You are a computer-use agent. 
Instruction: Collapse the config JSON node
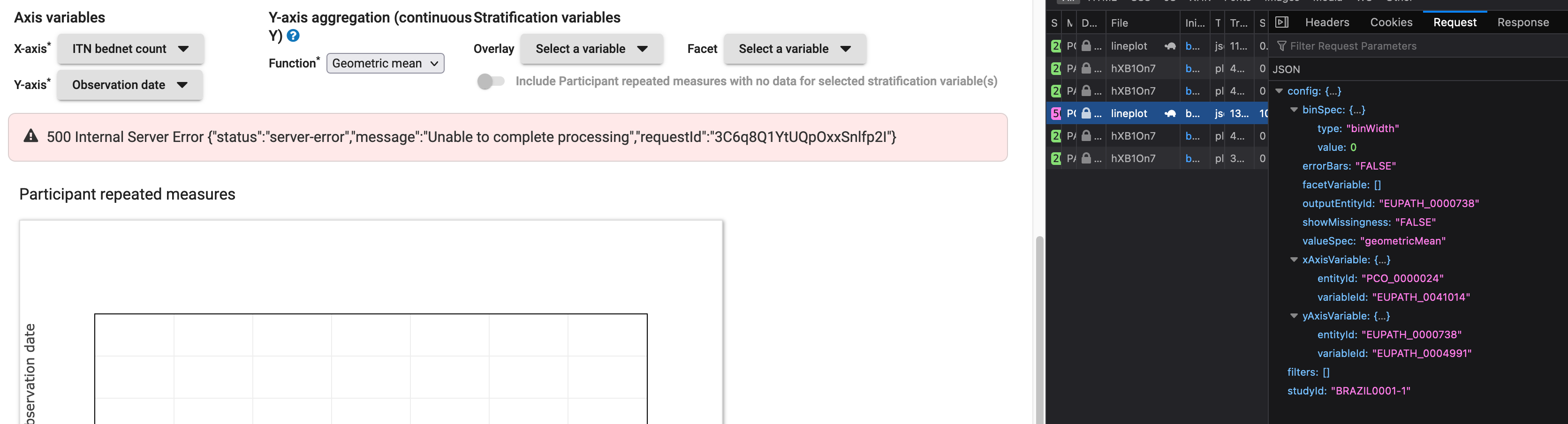tap(1279, 91)
